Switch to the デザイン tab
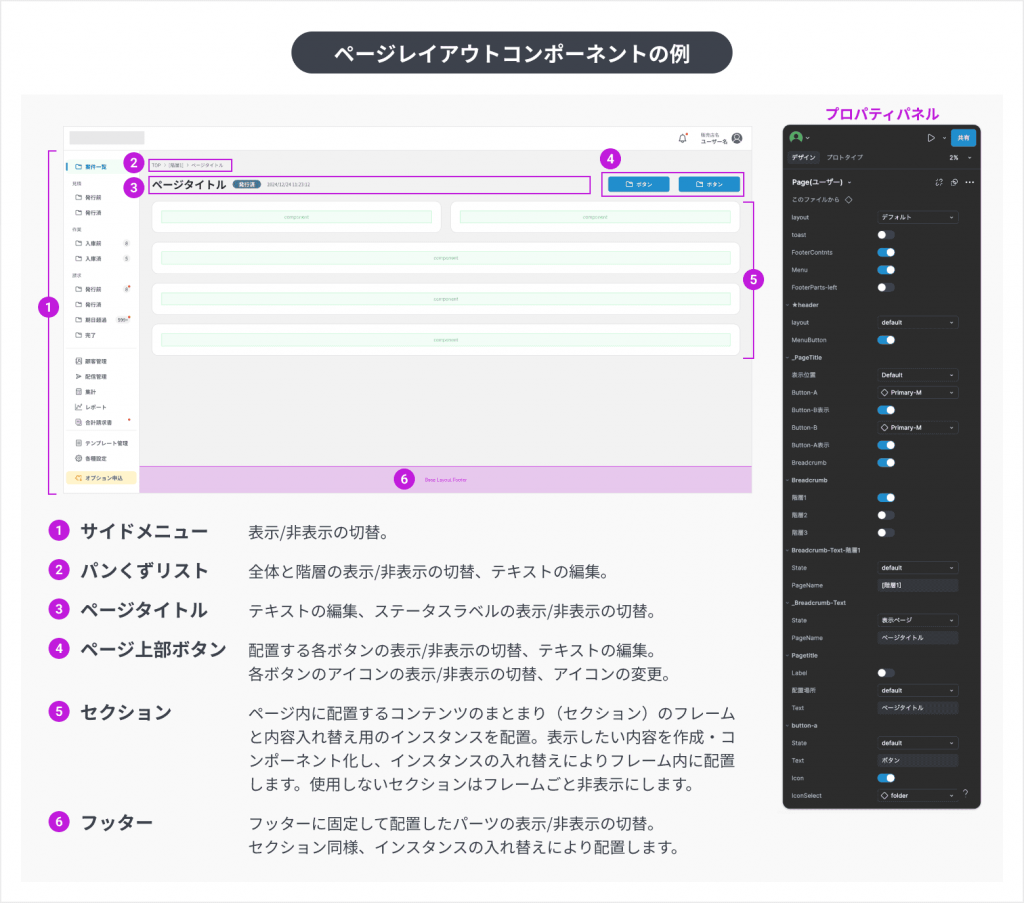This screenshot has width=1024, height=903. click(803, 157)
